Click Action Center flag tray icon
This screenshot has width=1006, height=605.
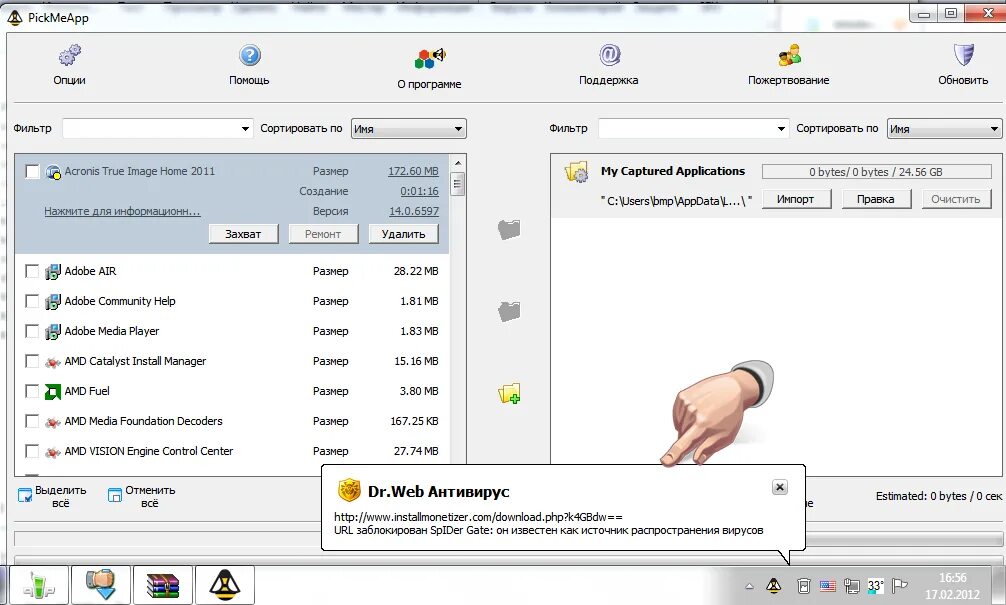click(900, 585)
